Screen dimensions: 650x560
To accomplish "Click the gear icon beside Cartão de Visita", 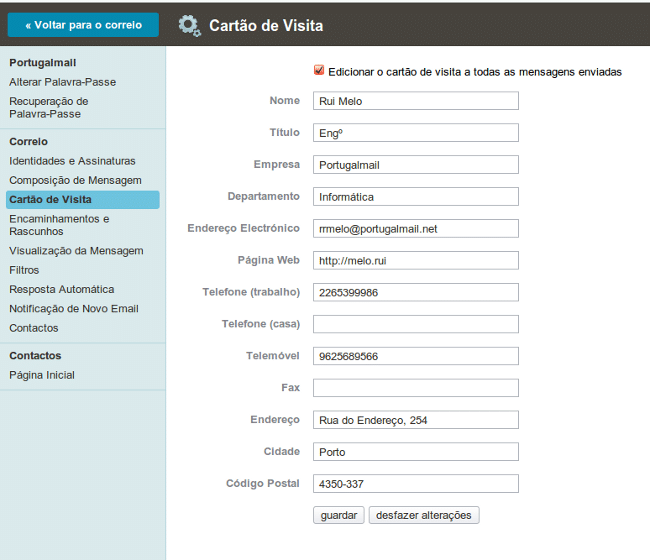I will tap(189, 26).
